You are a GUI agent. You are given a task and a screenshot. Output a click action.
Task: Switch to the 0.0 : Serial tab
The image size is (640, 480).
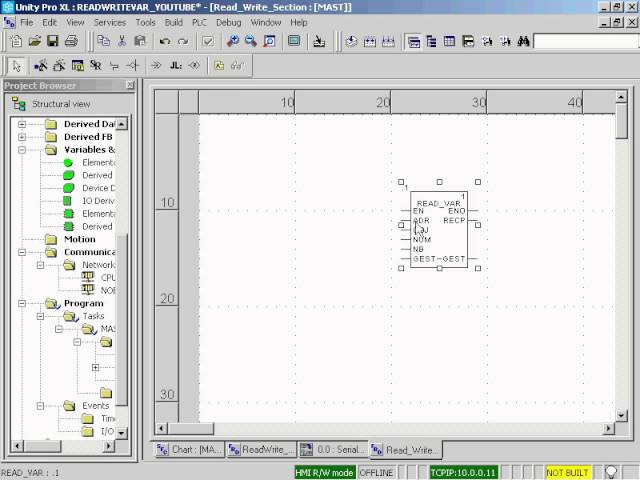pos(333,450)
